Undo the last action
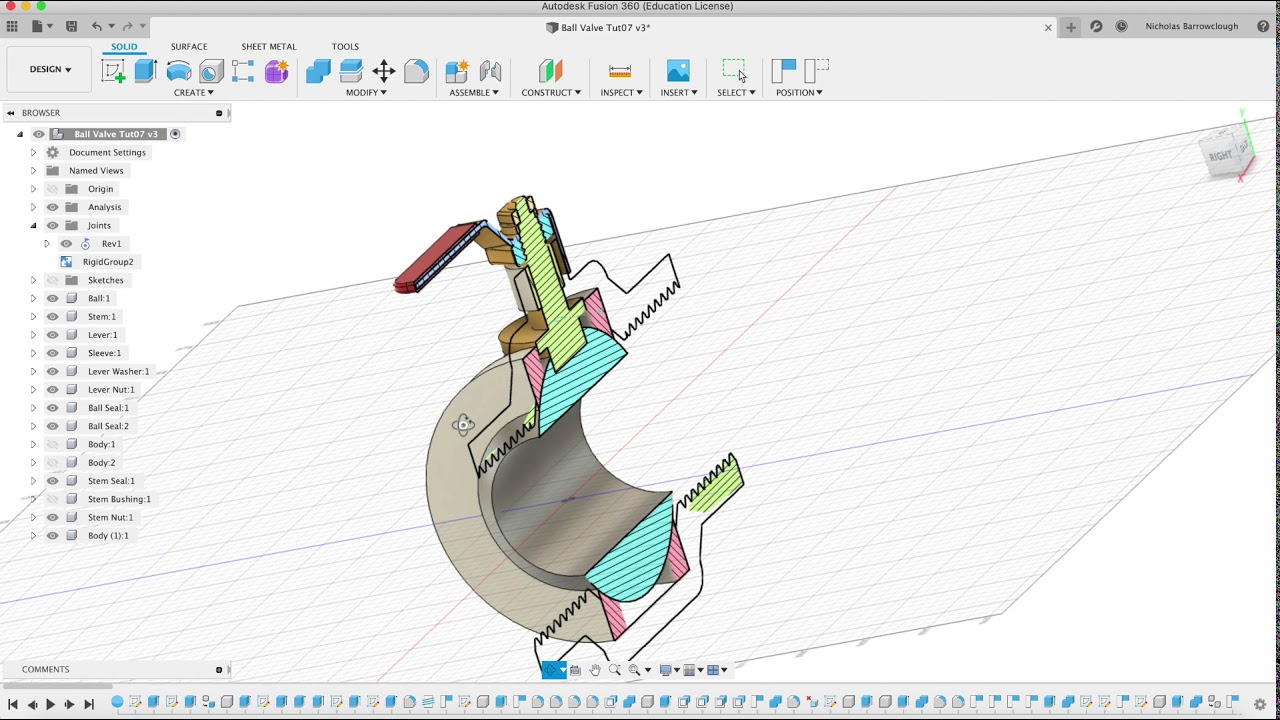The image size is (1280, 720). tap(97, 27)
